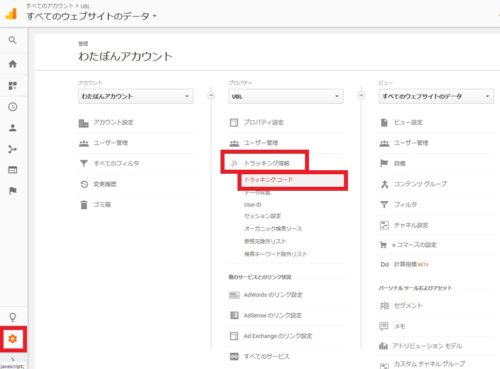Viewport: 500px width, 369px height.
Task: Click the people icon for view ユーザー管理
Action: [x=384, y=143]
